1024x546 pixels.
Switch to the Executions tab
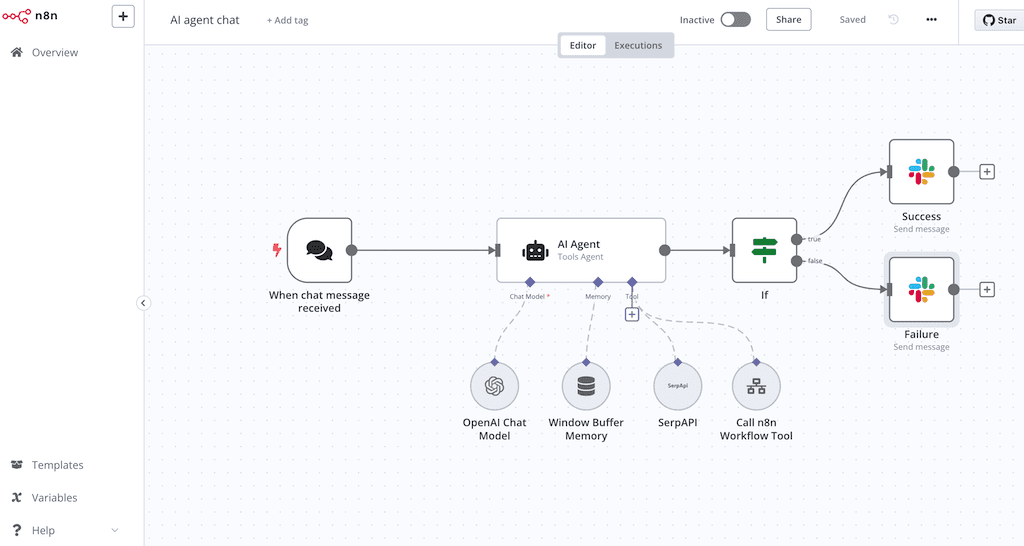(x=638, y=45)
